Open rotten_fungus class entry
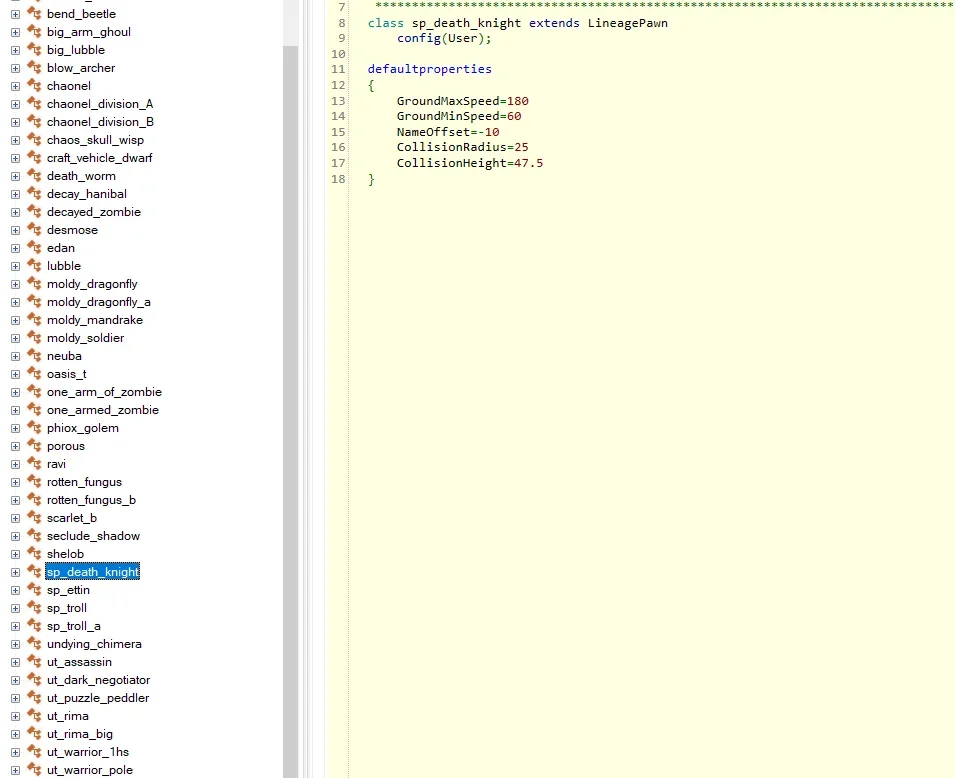 [84, 482]
